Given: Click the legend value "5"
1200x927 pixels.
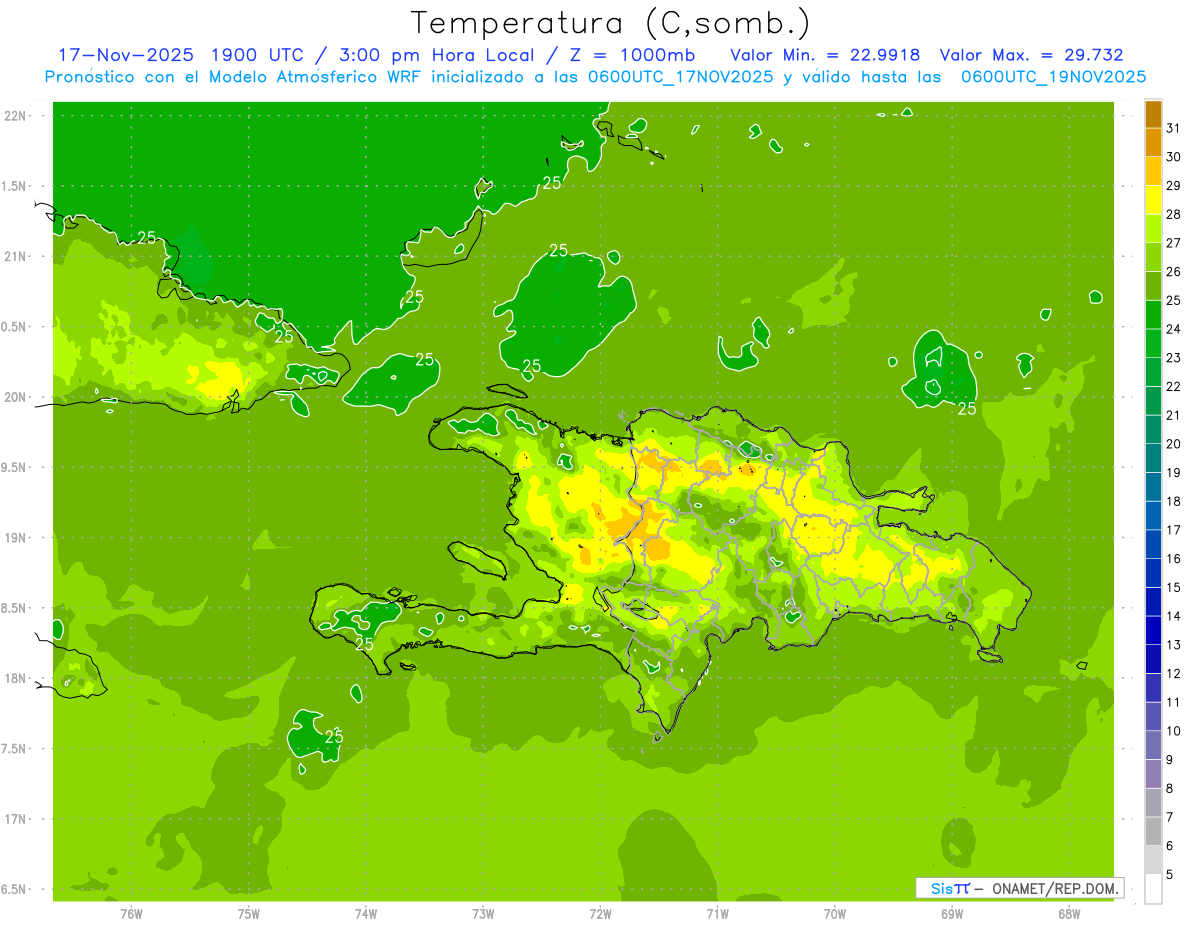Looking at the screenshot, I should (1170, 875).
